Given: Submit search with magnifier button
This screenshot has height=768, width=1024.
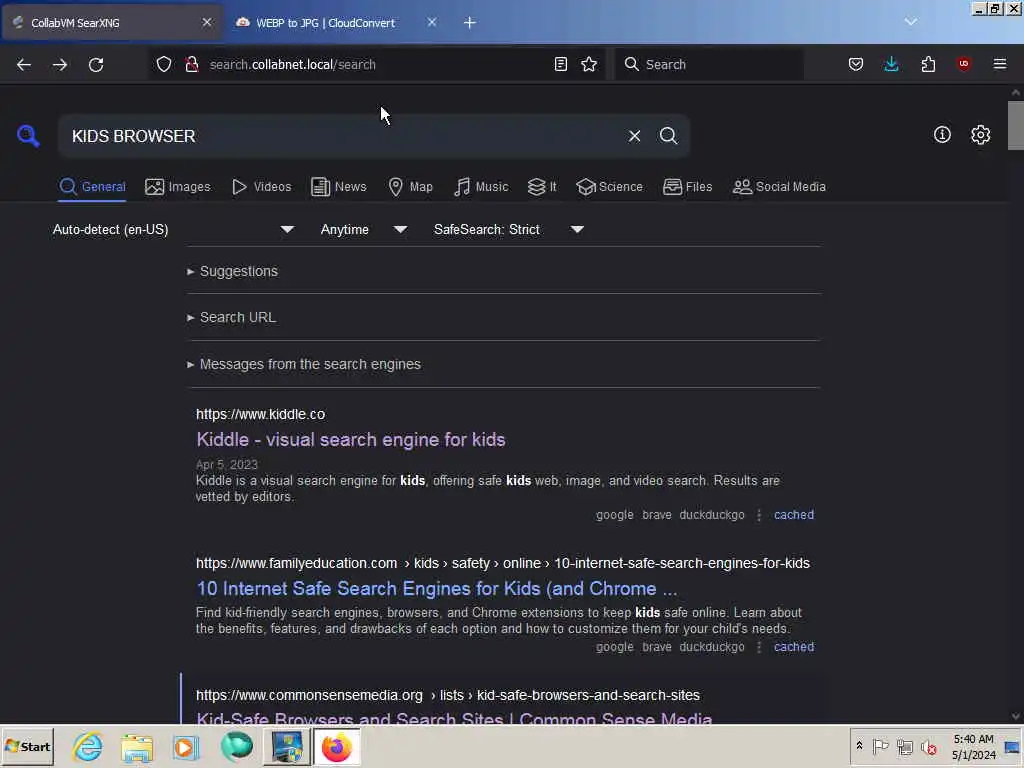Looking at the screenshot, I should point(668,136).
